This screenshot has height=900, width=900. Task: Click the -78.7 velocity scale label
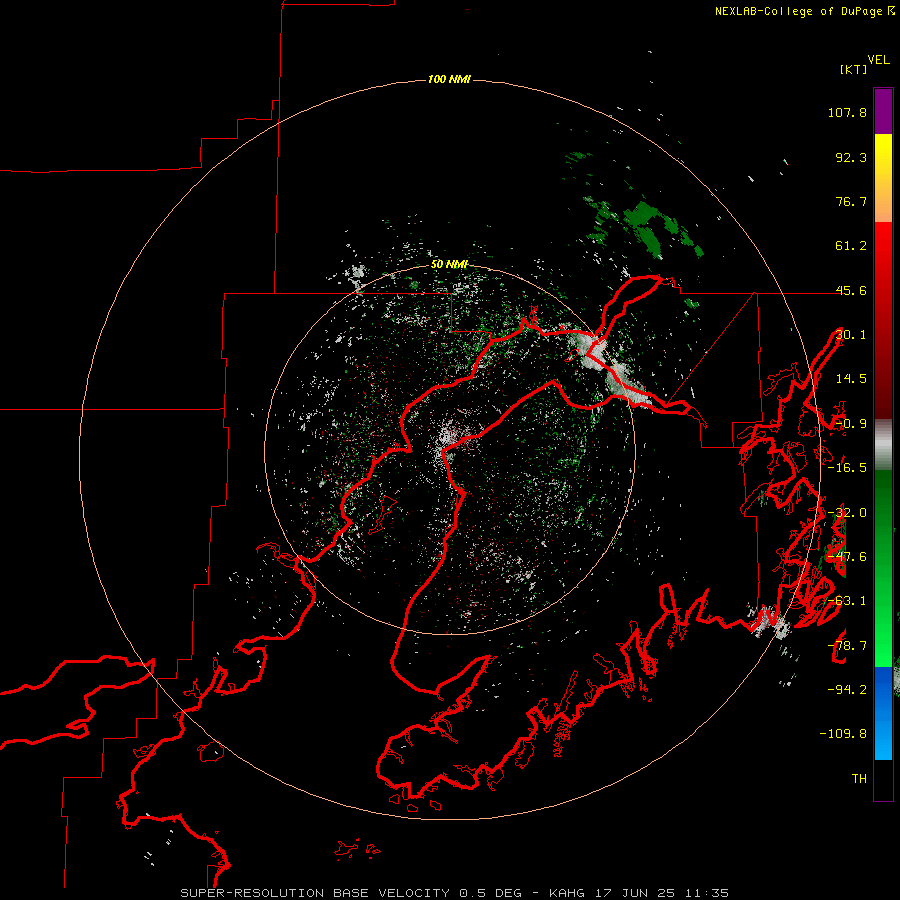coord(847,646)
